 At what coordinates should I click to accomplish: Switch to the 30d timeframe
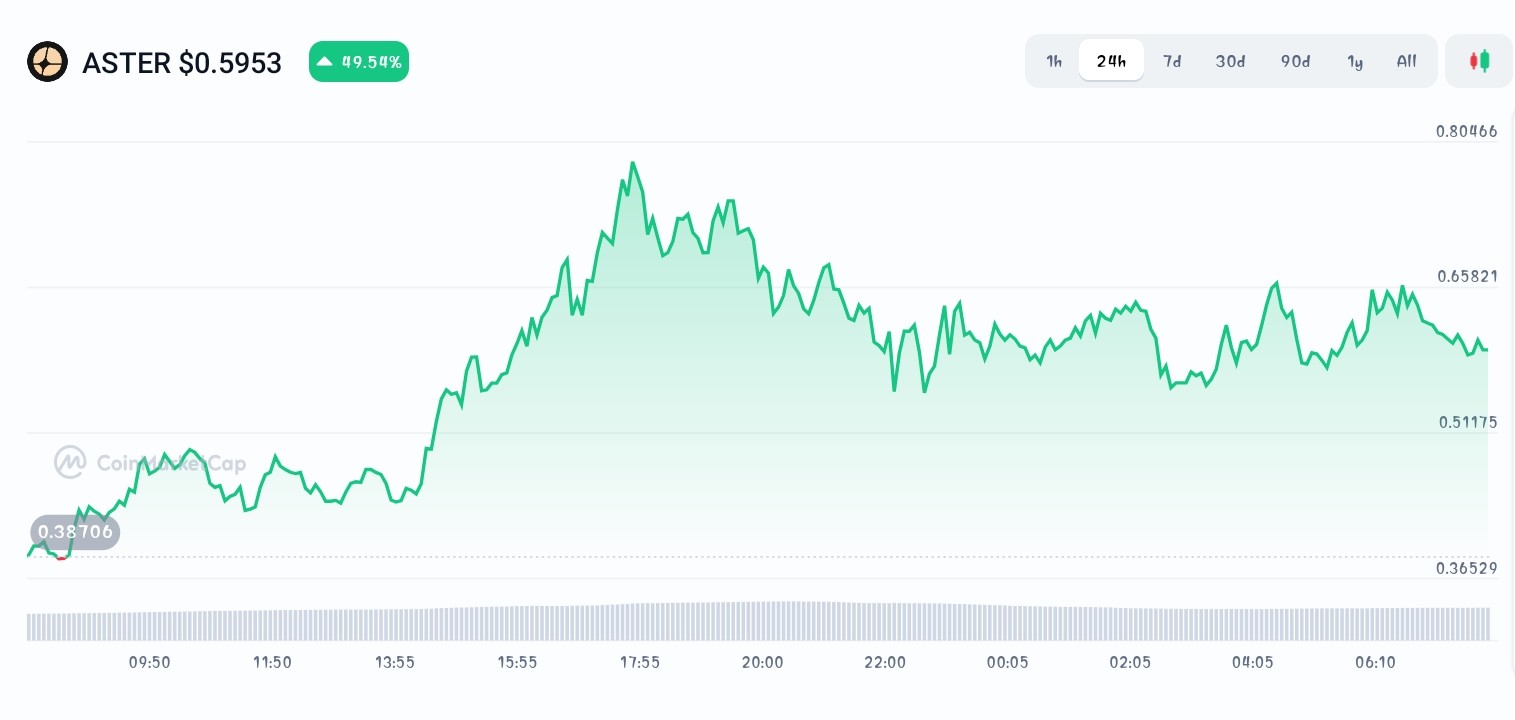point(1230,61)
